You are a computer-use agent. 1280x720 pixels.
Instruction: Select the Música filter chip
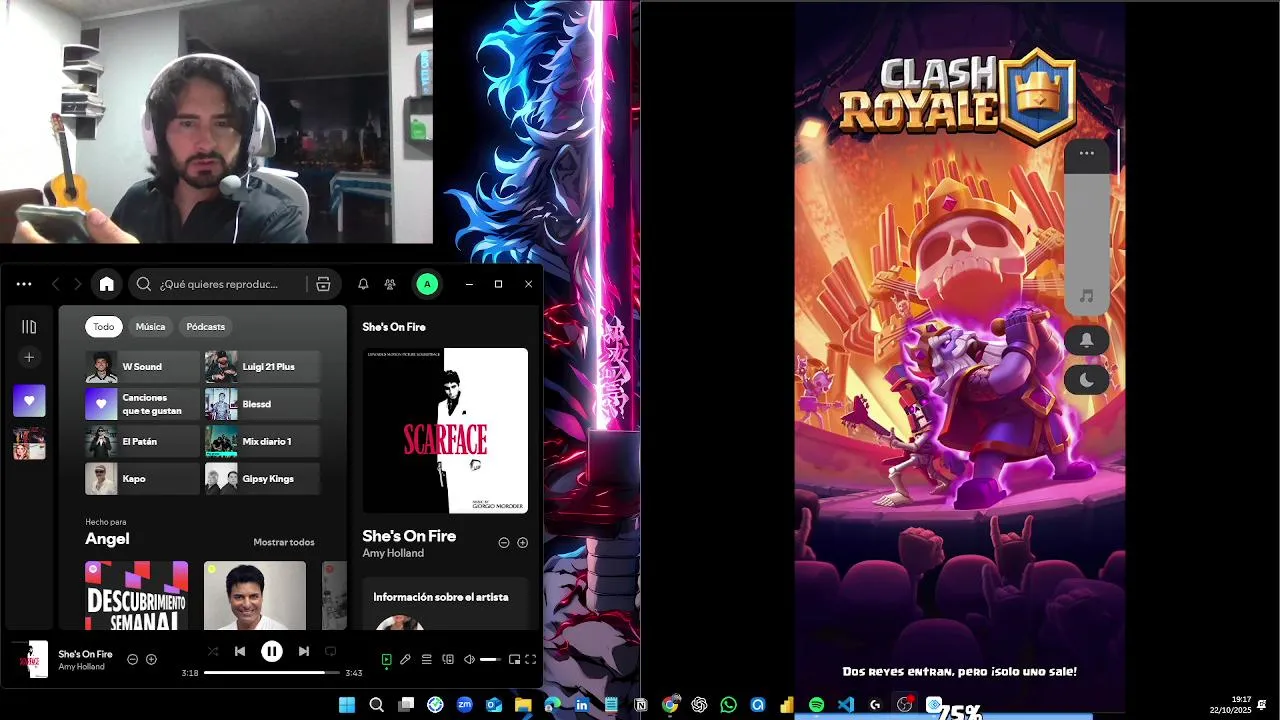click(150, 327)
